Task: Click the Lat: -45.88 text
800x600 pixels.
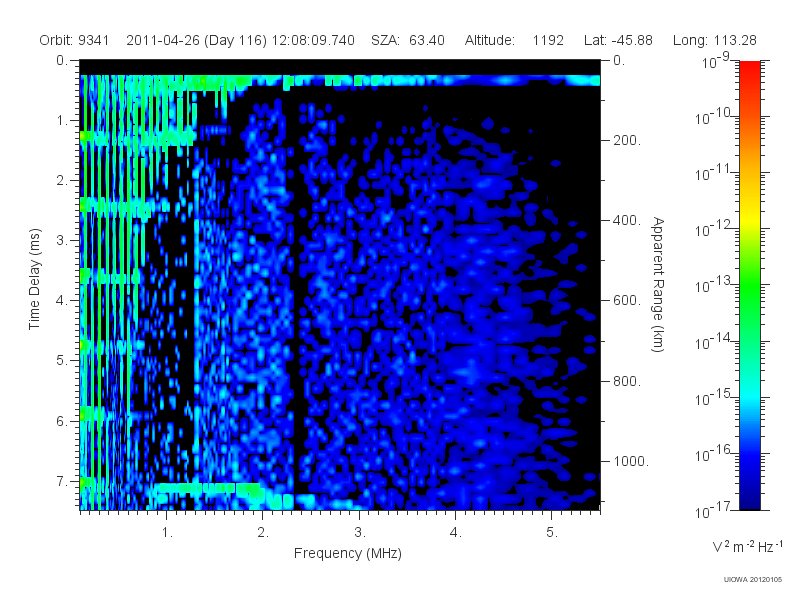Action: tap(618, 40)
